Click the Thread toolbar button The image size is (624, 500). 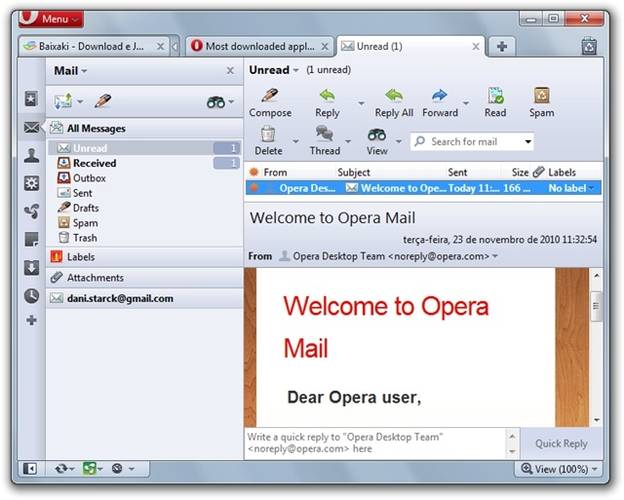pyautogui.click(x=325, y=141)
